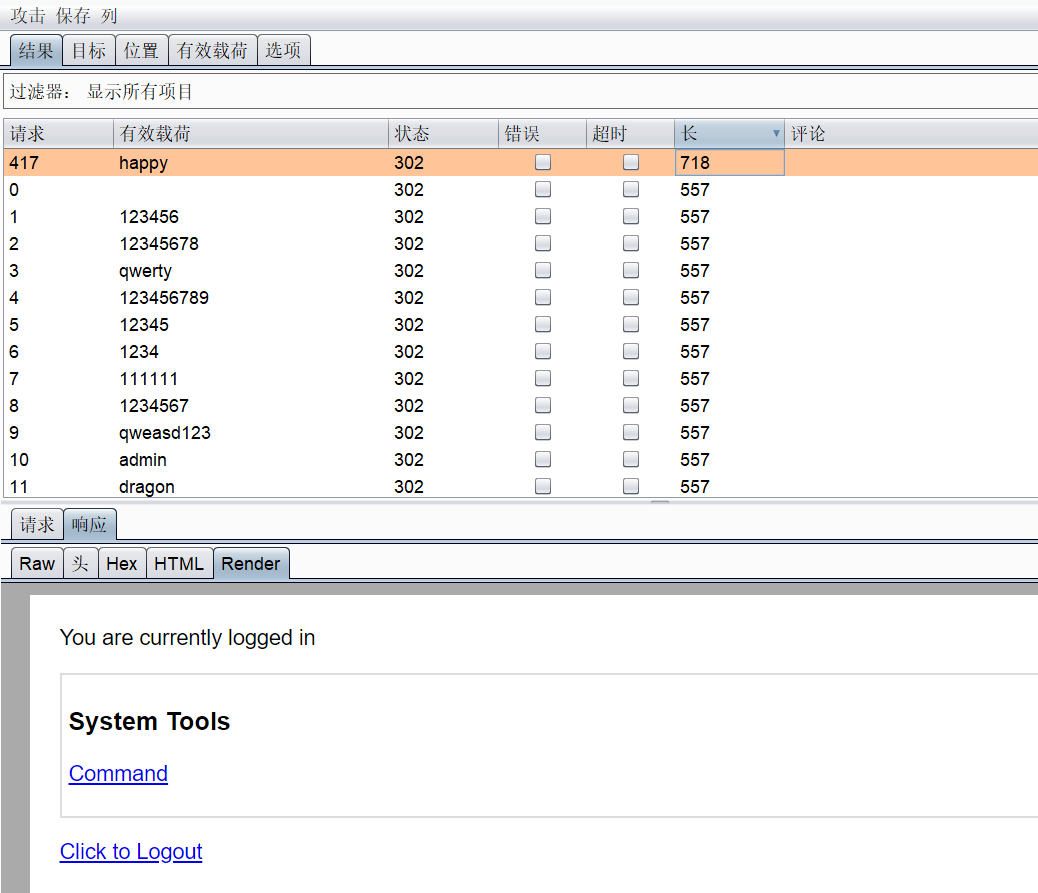Switch to the 有效载荷 tab
Viewport: 1038px width, 893px height.
[212, 50]
